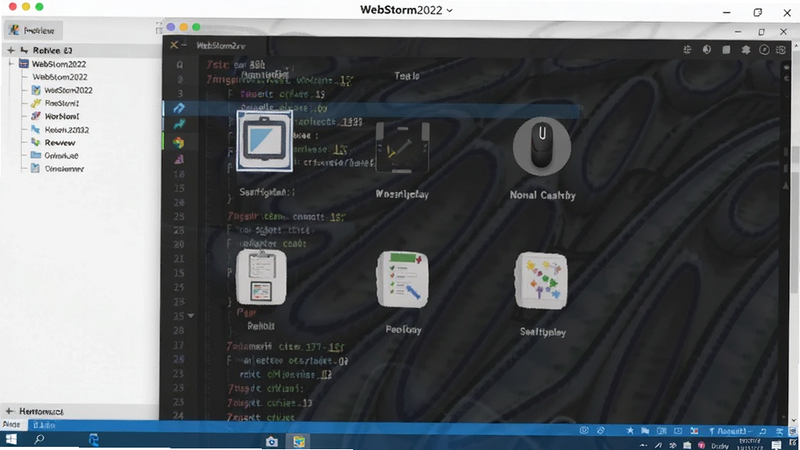The image size is (800, 450).
Task: Click the half-circle contrast icon in the editor toolbar
Action: click(707, 49)
